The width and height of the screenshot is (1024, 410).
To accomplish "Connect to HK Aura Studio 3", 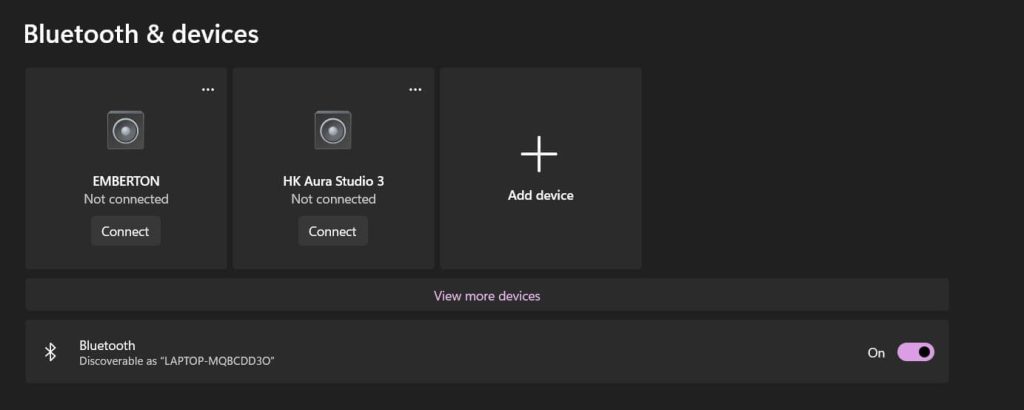I will pos(333,231).
